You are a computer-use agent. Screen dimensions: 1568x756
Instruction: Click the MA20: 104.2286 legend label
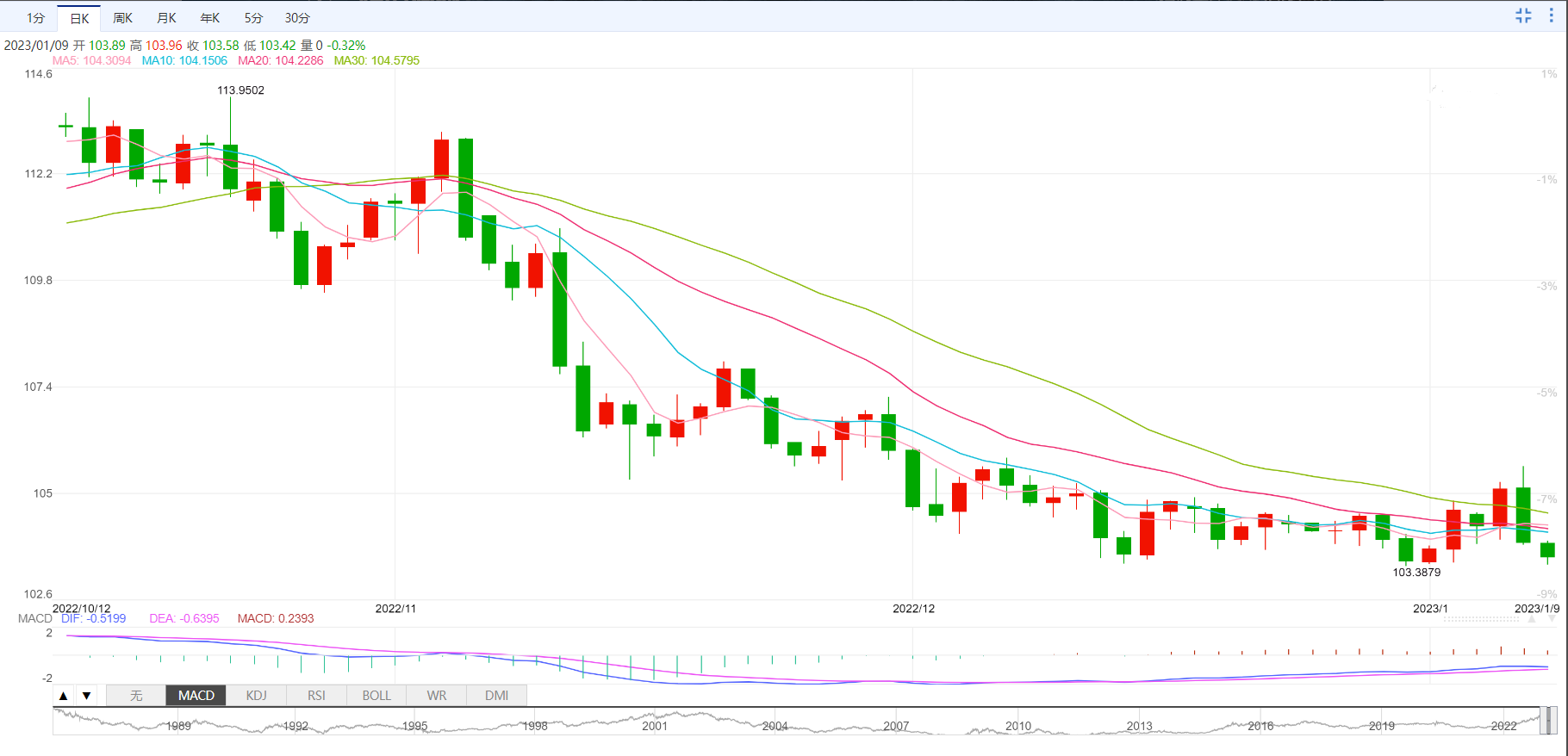tap(281, 60)
